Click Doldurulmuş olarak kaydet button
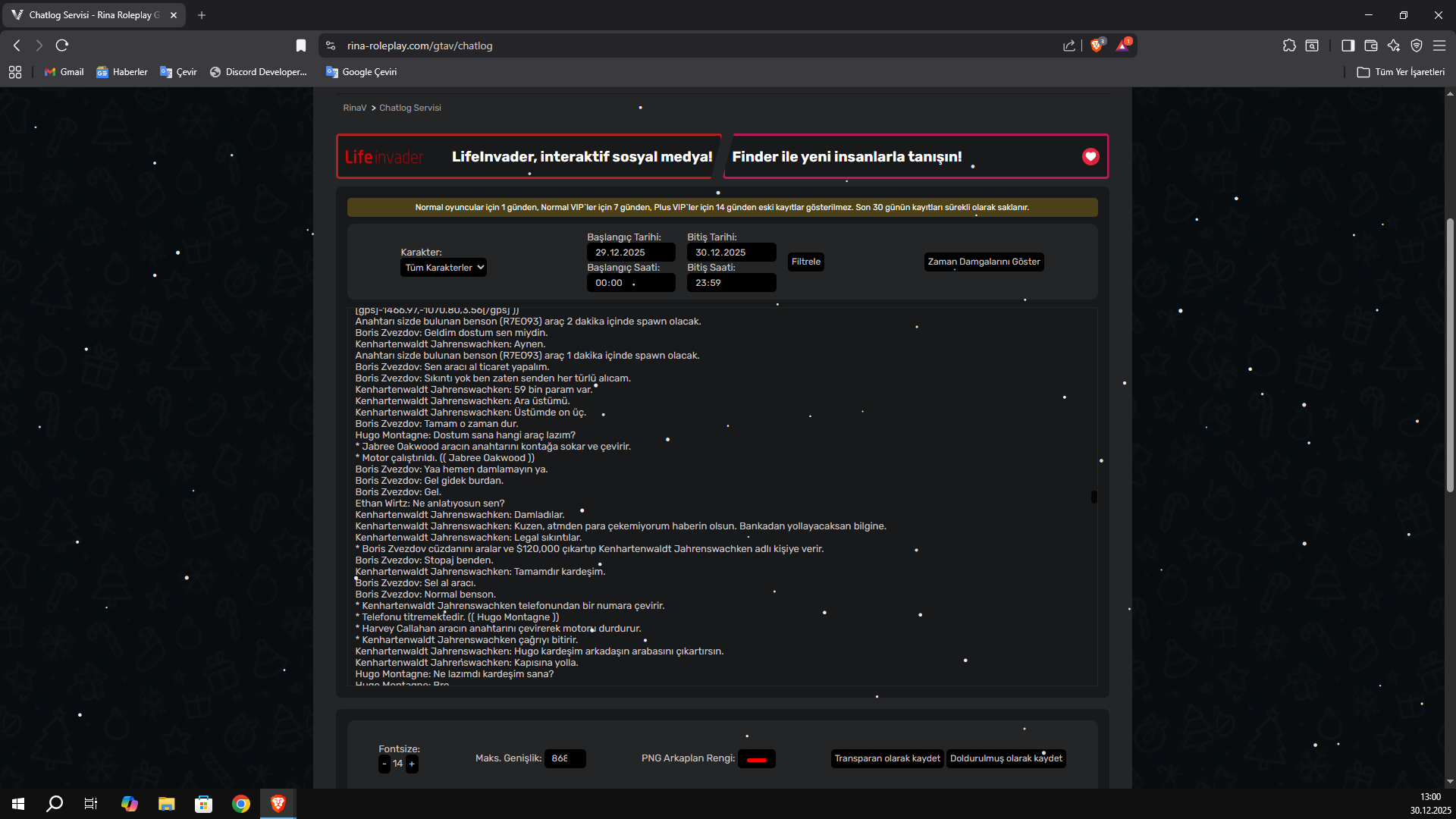1456x819 pixels. tap(1006, 758)
